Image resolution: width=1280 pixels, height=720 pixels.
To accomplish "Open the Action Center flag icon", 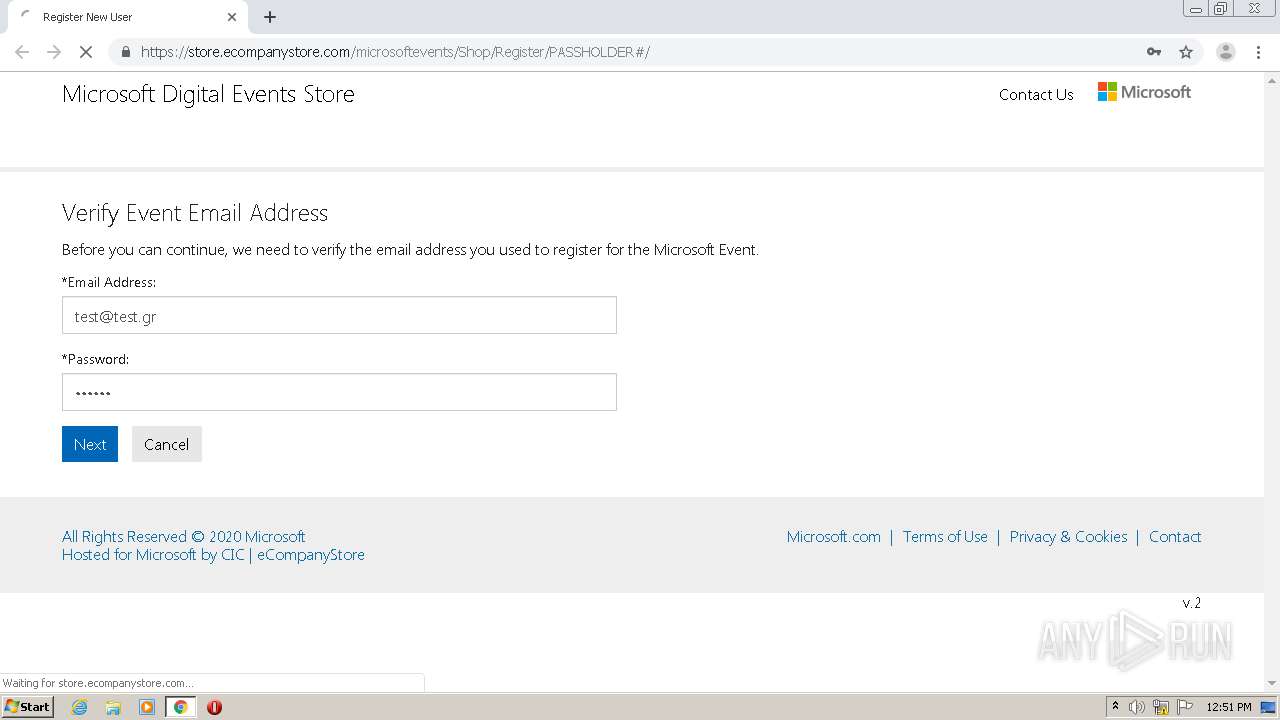I will click(x=1184, y=707).
